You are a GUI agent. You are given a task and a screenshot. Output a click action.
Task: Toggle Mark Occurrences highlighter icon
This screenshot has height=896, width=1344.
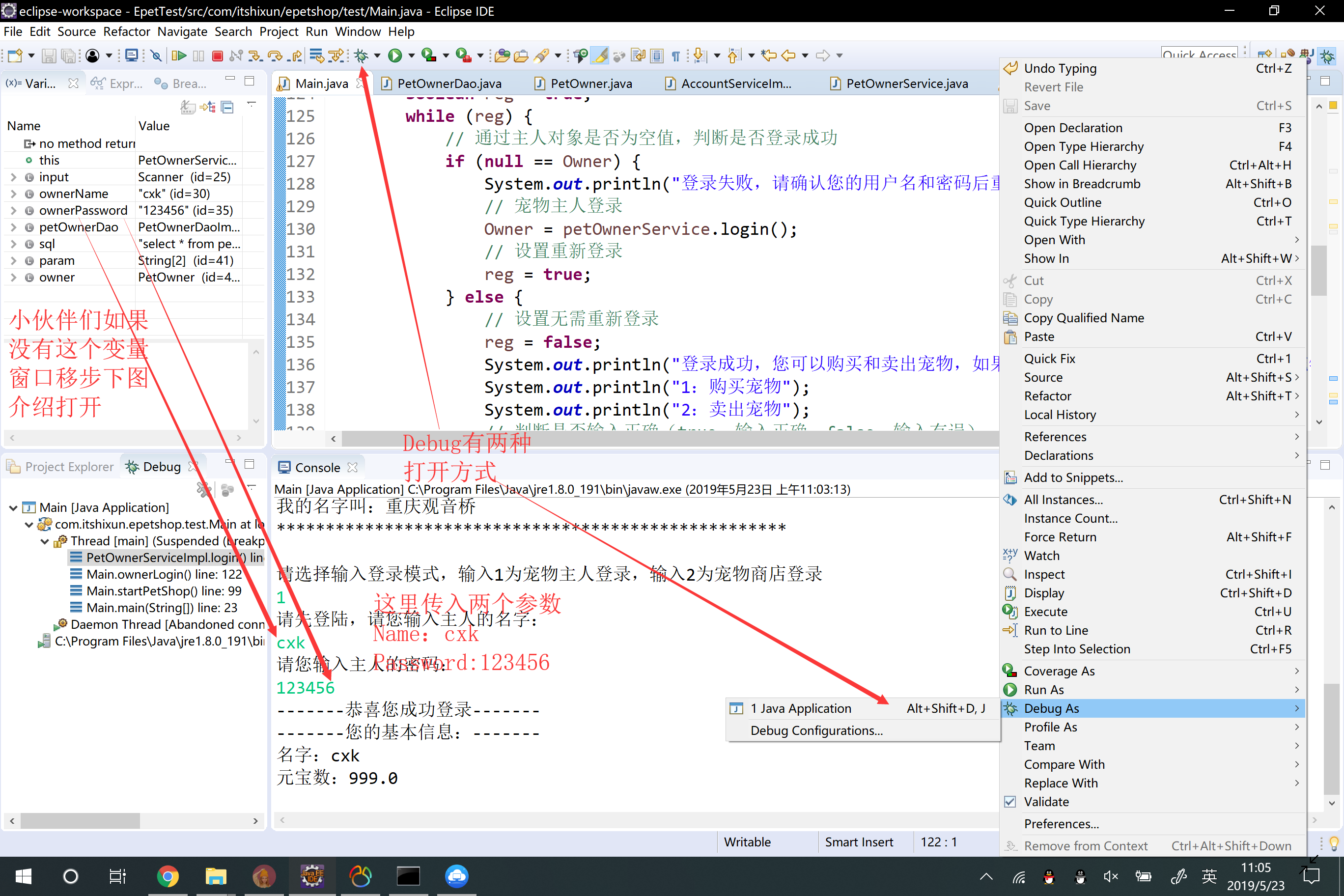pyautogui.click(x=599, y=56)
